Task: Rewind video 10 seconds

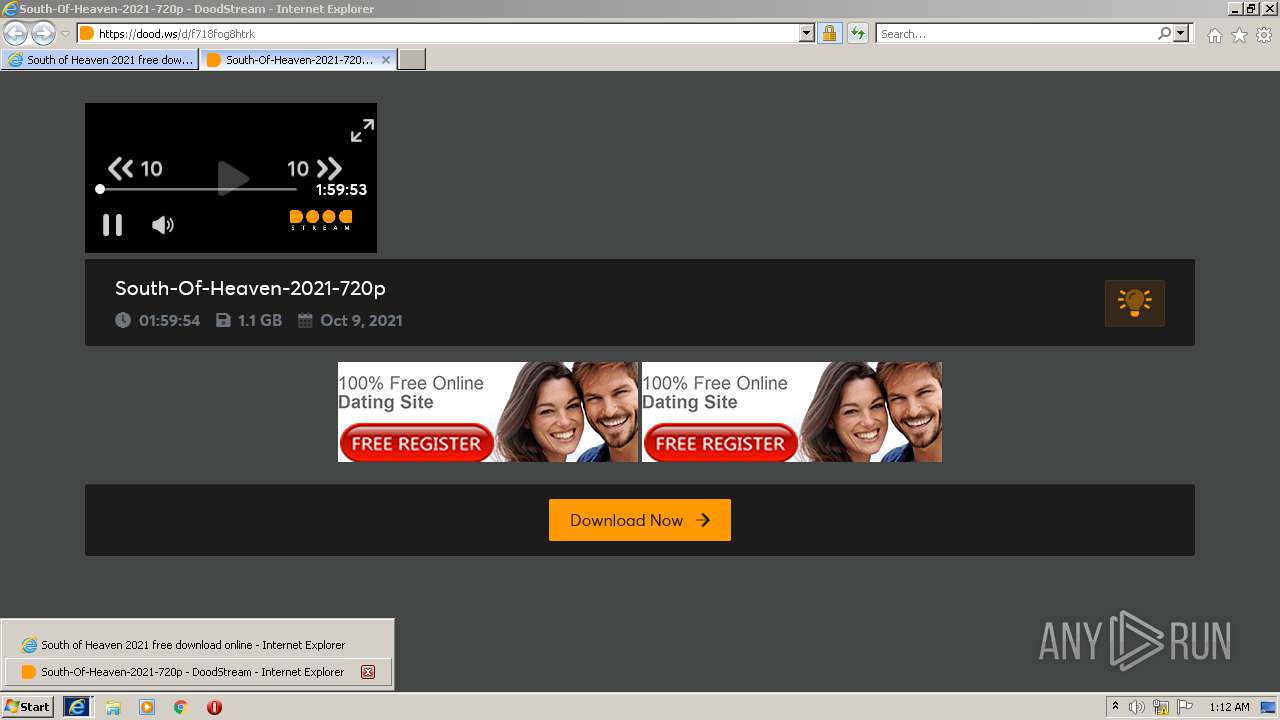Action: pyautogui.click(x=135, y=168)
